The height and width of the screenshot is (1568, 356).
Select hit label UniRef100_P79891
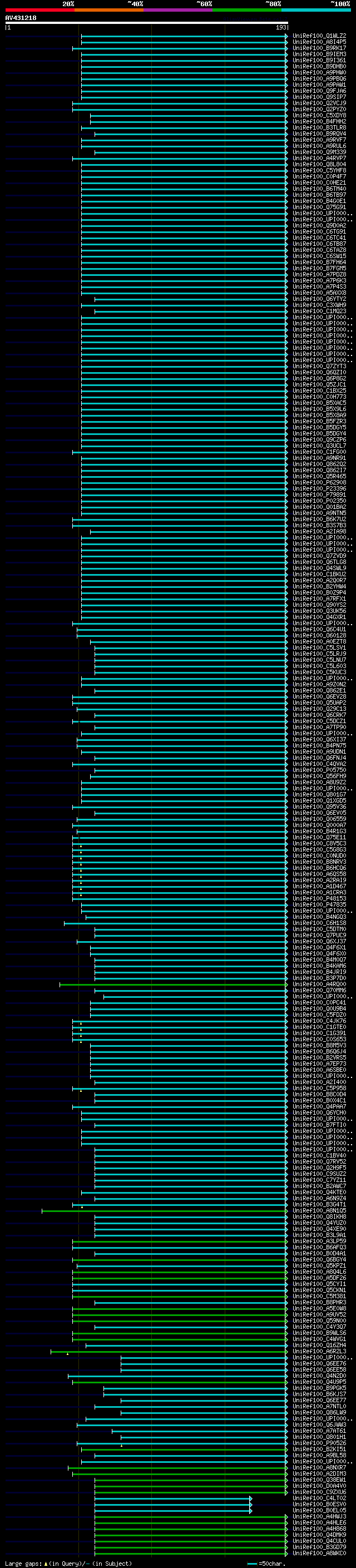[x=319, y=495]
